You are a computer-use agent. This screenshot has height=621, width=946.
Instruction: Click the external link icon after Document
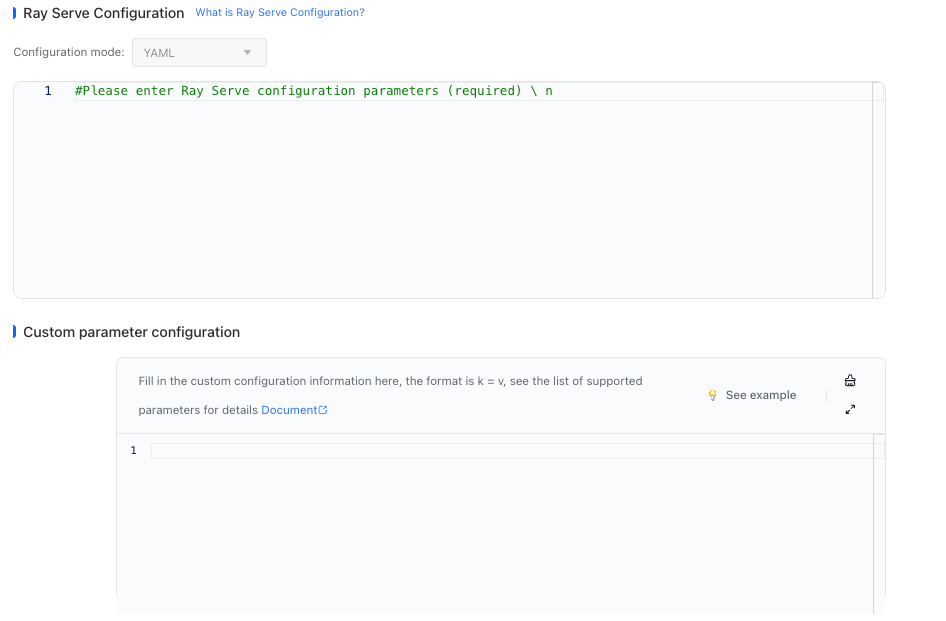pyautogui.click(x=323, y=410)
